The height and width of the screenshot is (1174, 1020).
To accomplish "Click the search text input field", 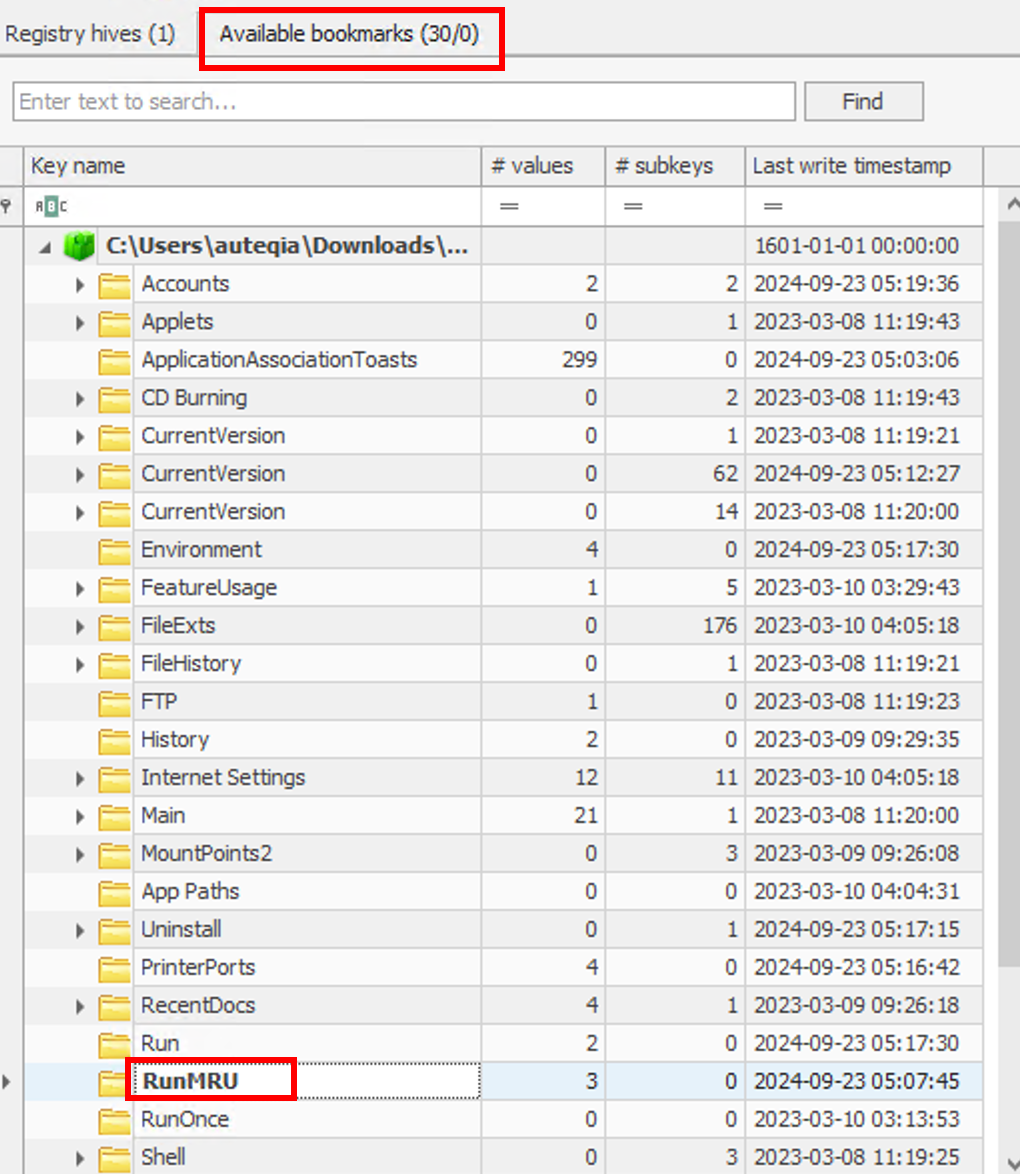I will [x=404, y=102].
